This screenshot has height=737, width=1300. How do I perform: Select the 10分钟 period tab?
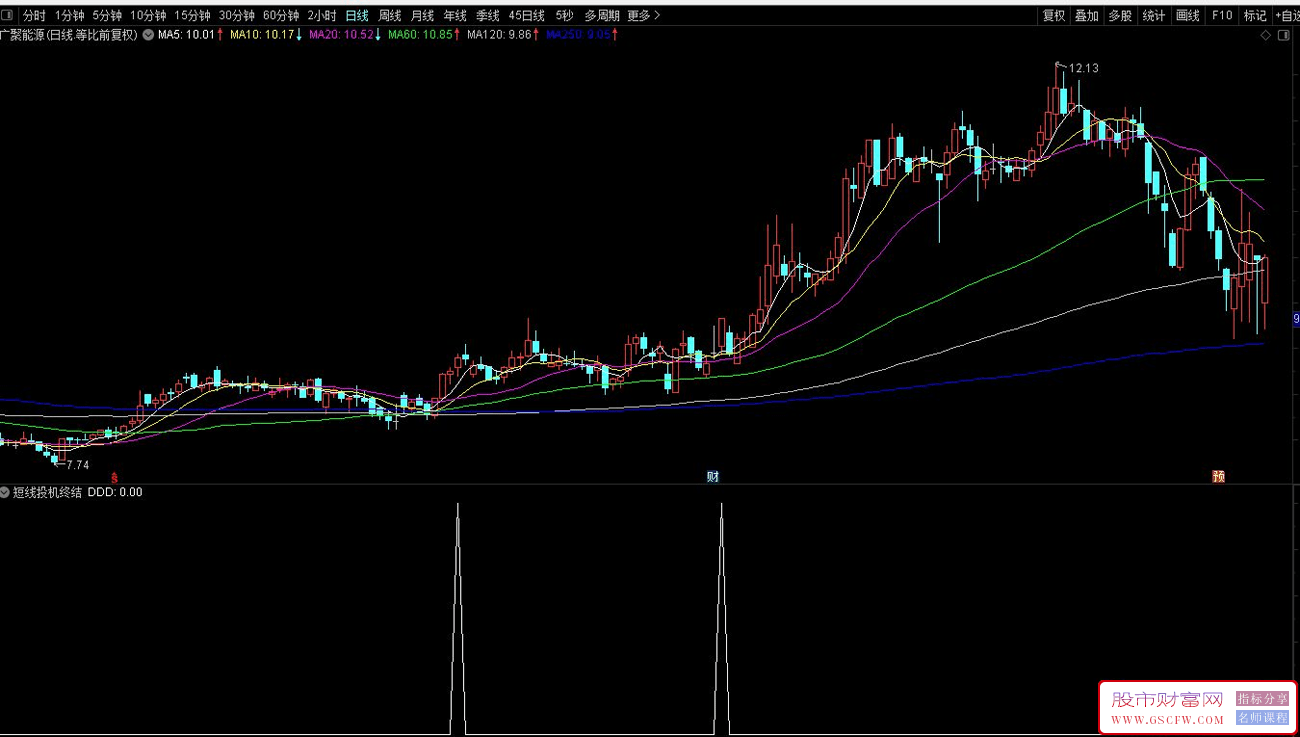pyautogui.click(x=148, y=16)
